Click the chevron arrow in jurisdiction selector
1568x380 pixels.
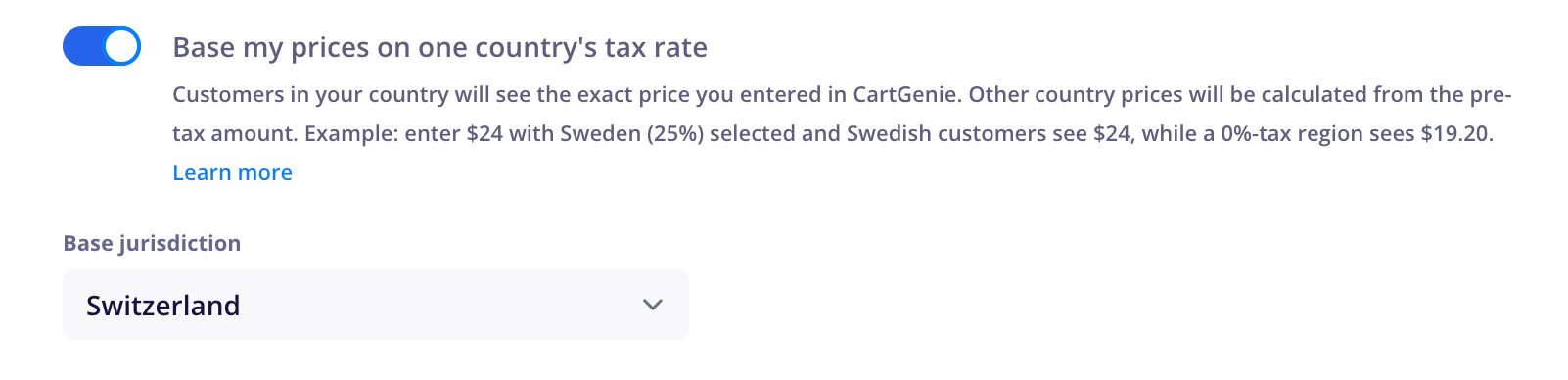pos(653,305)
